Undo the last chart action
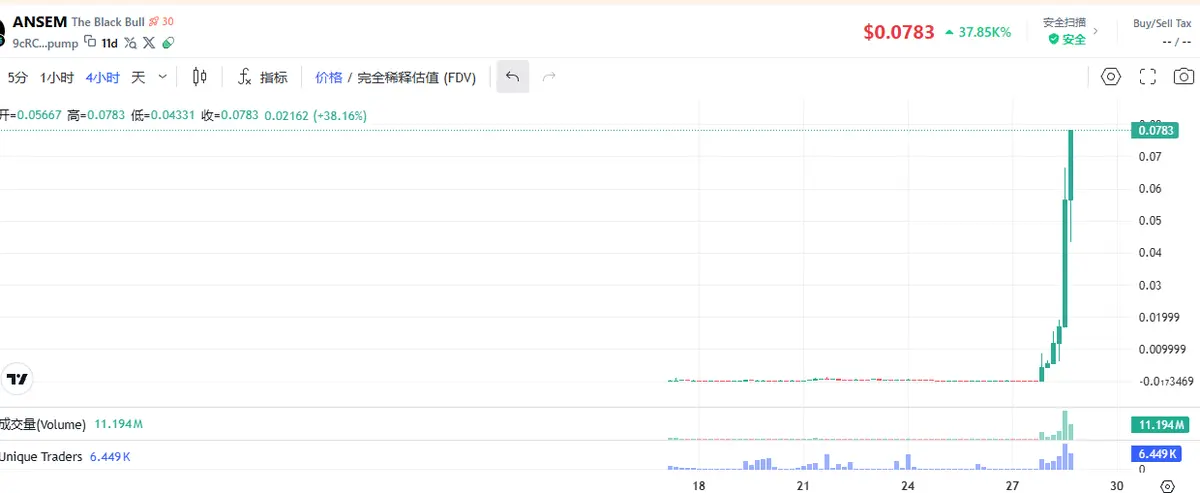Image resolution: width=1200 pixels, height=493 pixels. [x=512, y=77]
